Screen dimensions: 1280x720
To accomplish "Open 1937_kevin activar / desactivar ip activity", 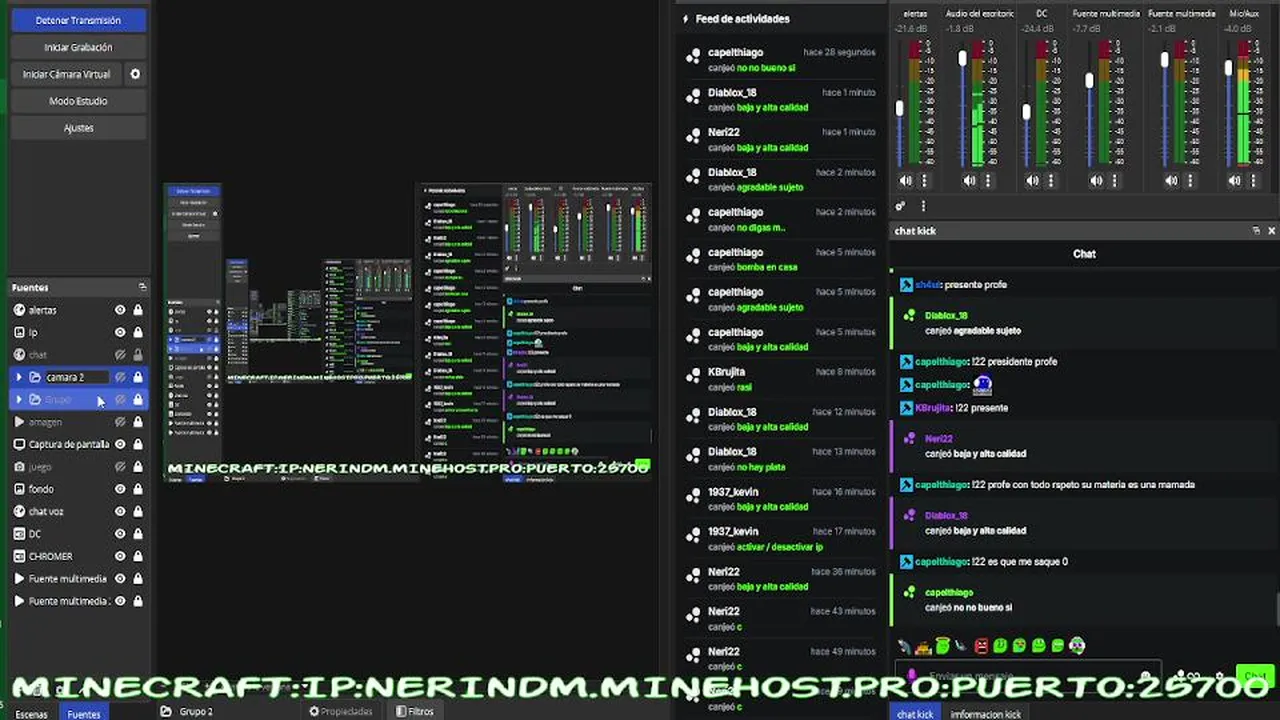I will click(x=781, y=539).
